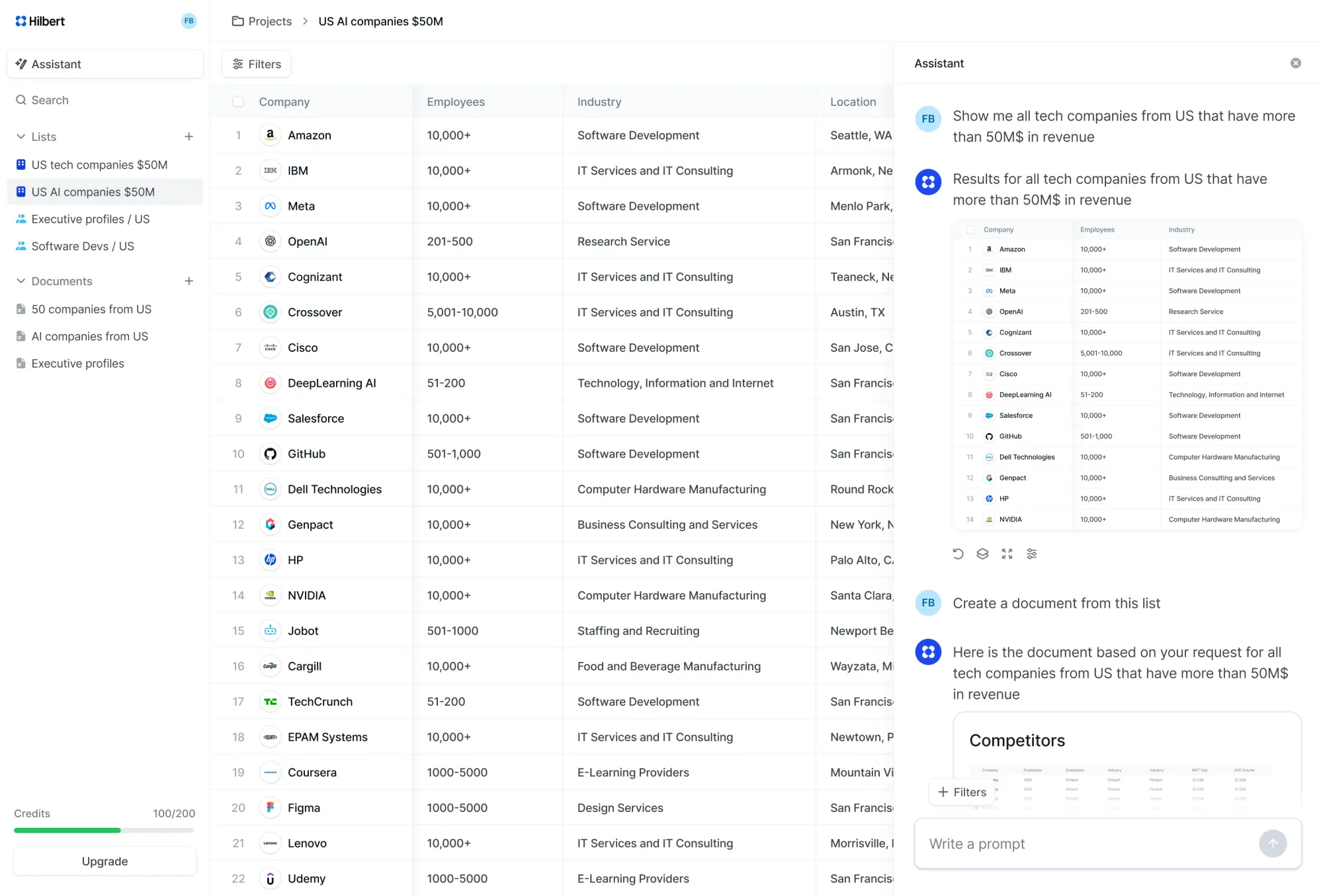The width and height of the screenshot is (1323, 896).
Task: Sort by the Industry column header
Action: 599,102
